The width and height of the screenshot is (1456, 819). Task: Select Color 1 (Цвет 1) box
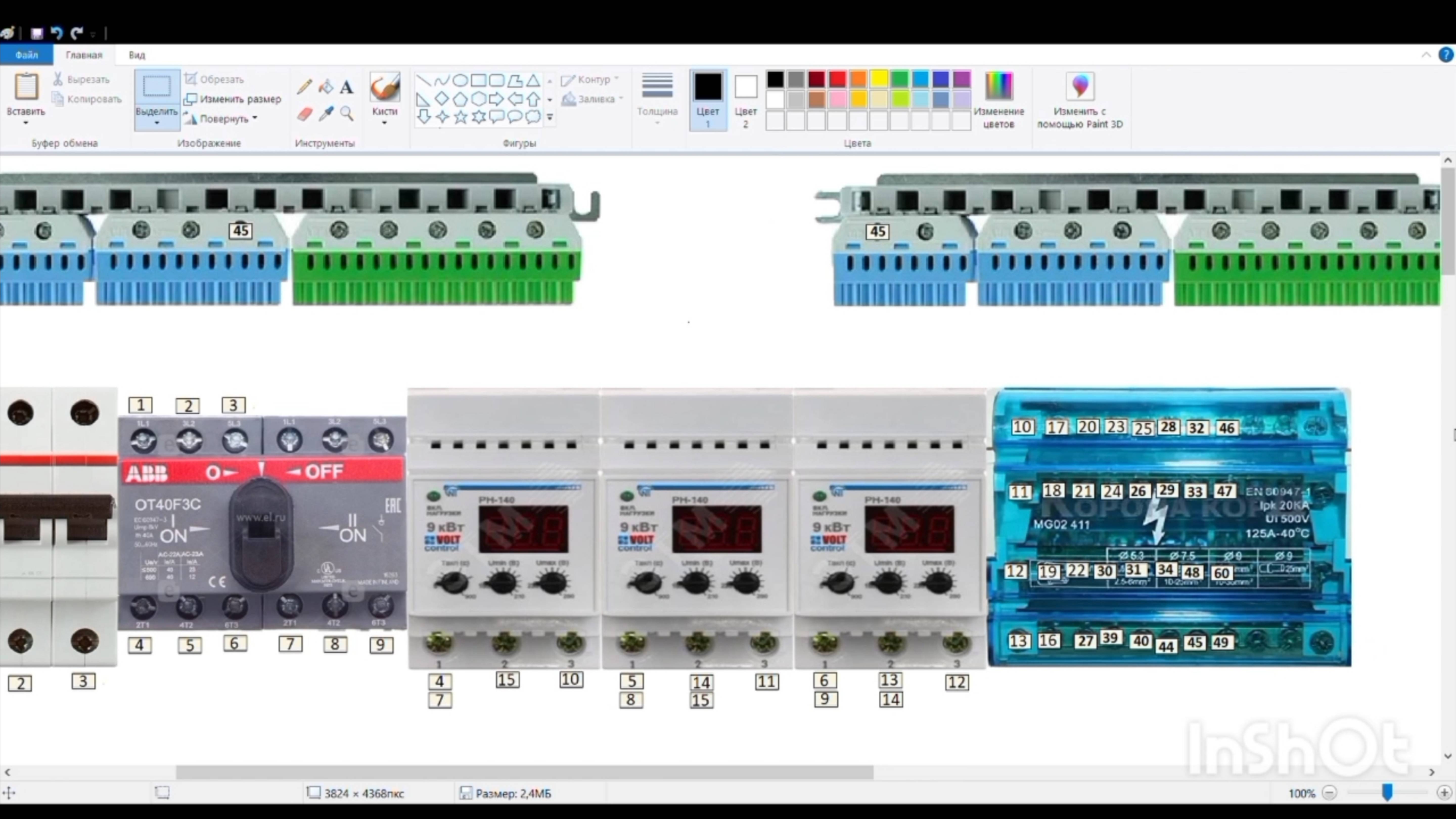tap(708, 101)
